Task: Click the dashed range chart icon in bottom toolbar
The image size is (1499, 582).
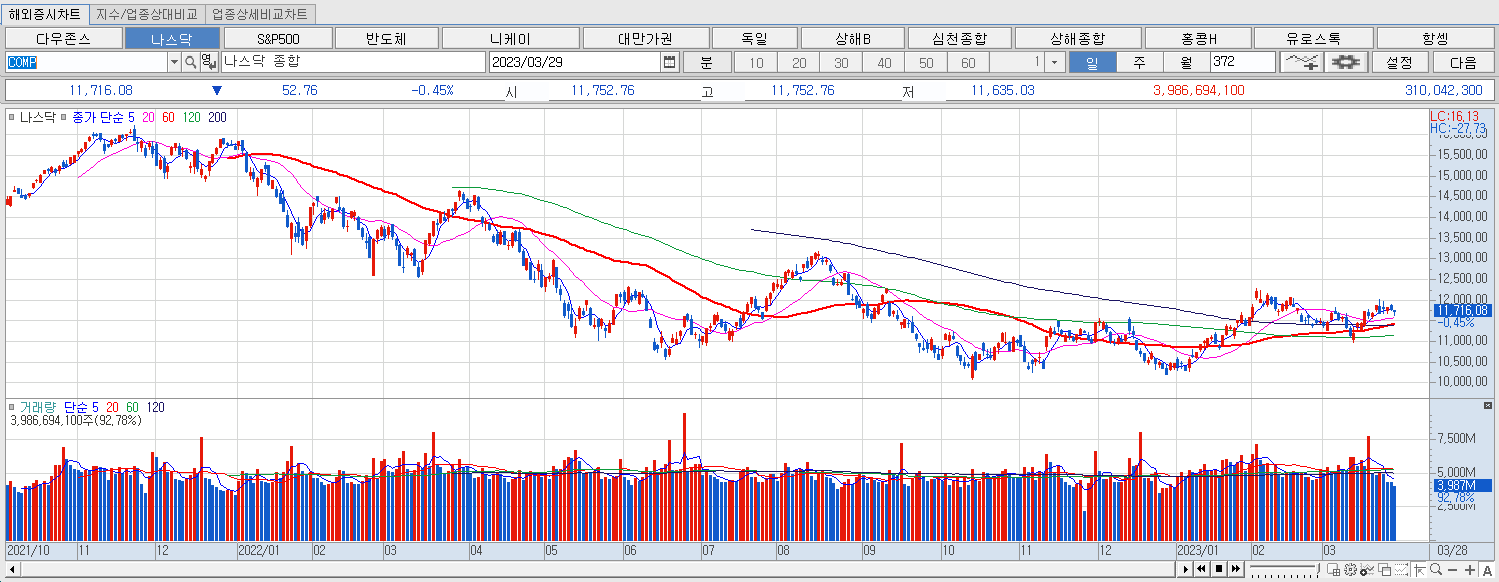Action: coord(1401,570)
